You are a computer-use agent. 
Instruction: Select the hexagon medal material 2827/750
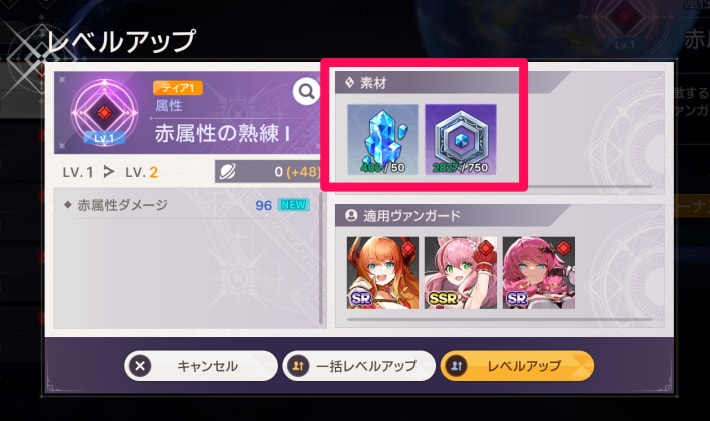461,139
